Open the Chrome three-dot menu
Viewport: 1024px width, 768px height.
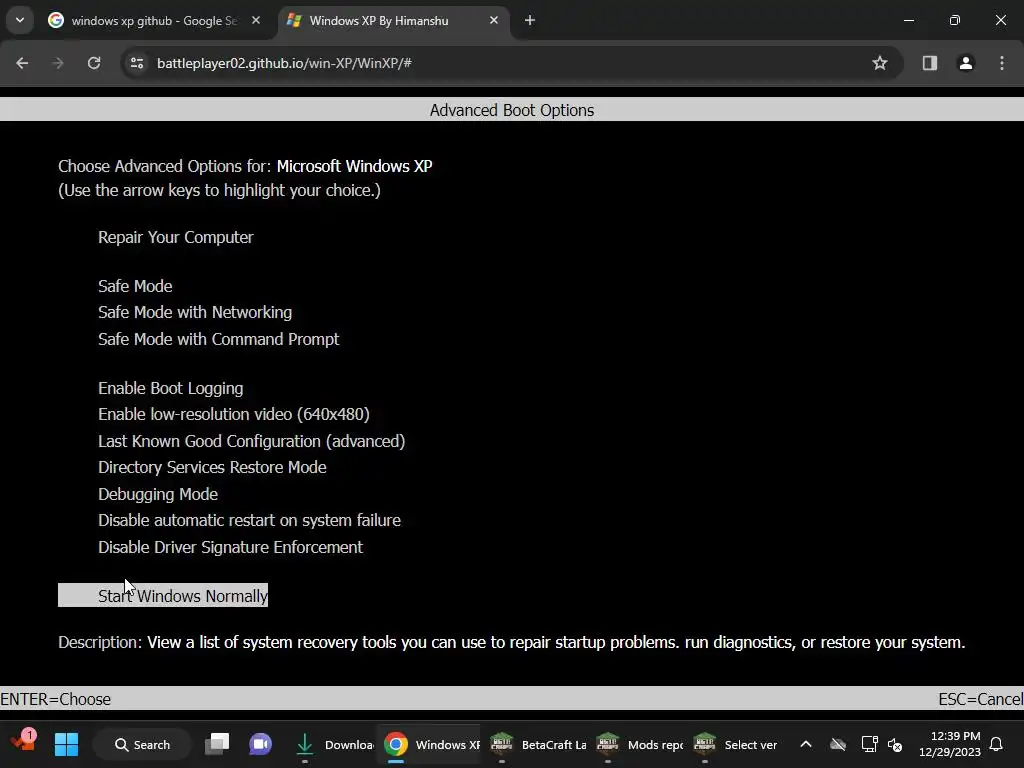(x=1002, y=63)
